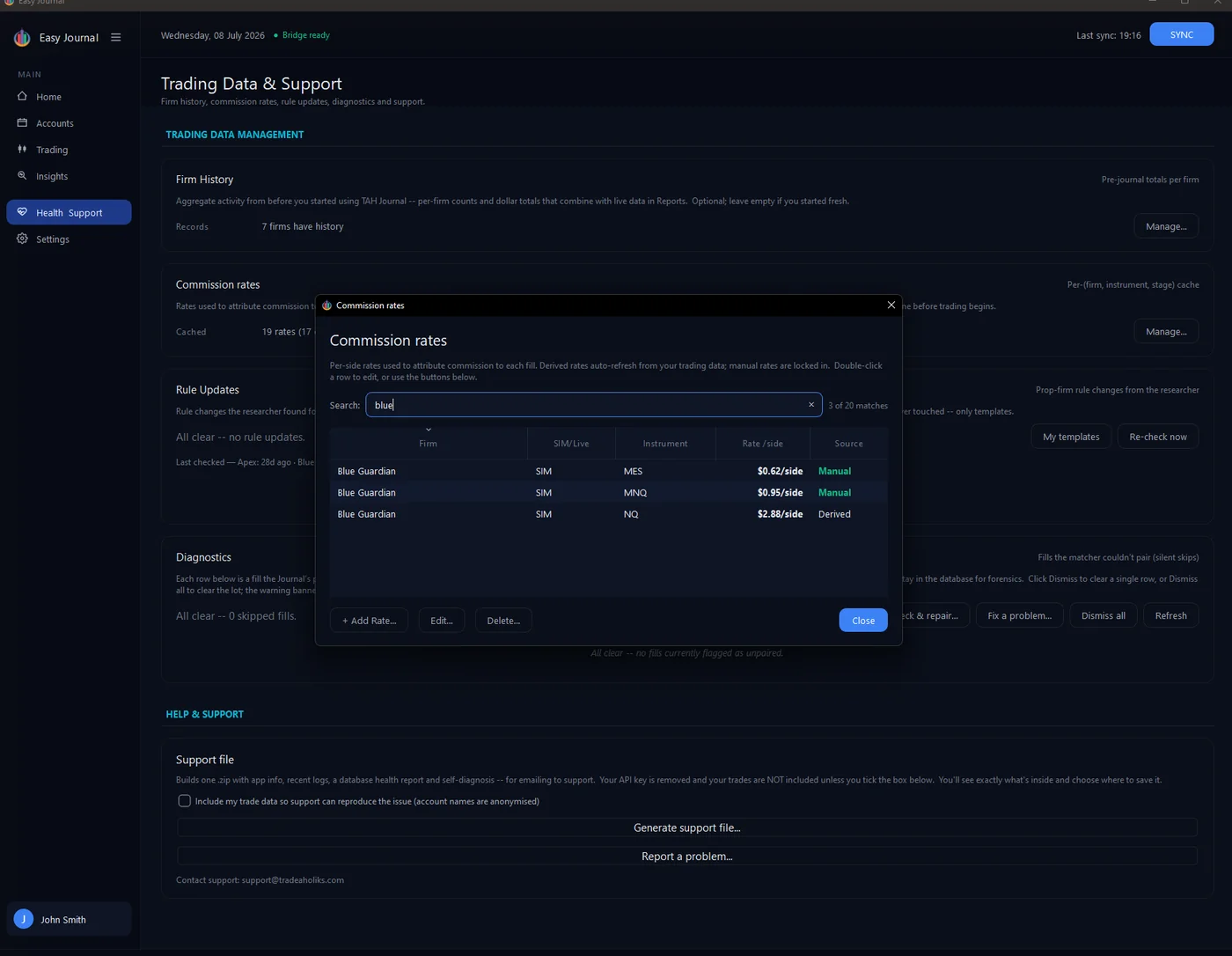
Task: Sort by Rate /side column header
Action: (762, 444)
